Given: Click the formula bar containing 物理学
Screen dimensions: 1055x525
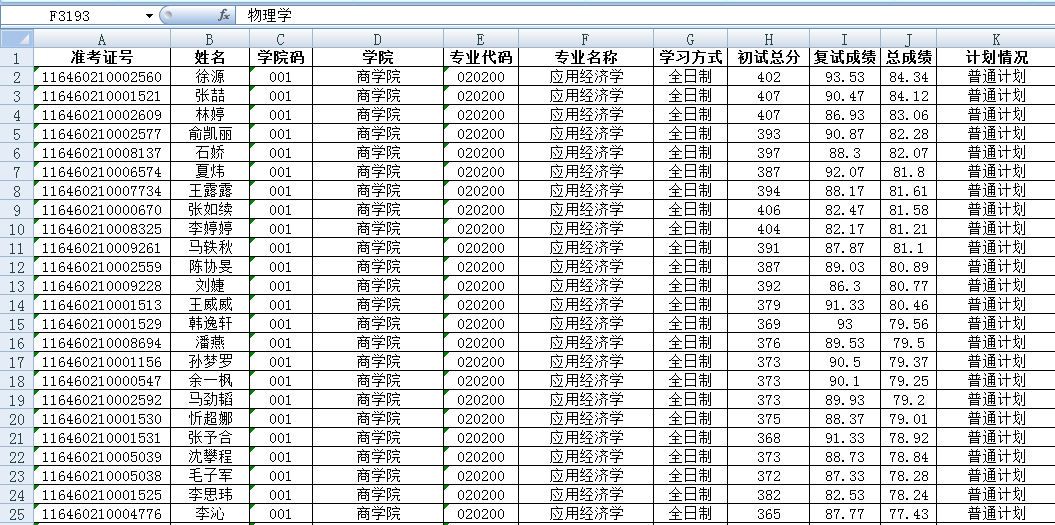Looking at the screenshot, I should click(x=640, y=16).
